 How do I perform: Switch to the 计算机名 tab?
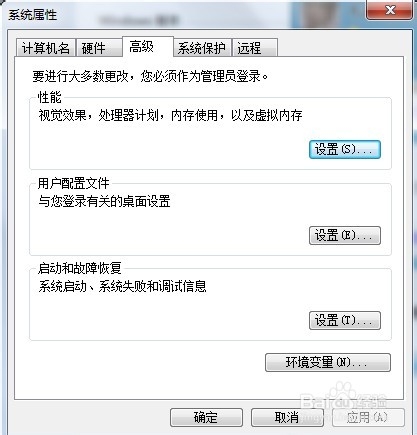click(46, 48)
